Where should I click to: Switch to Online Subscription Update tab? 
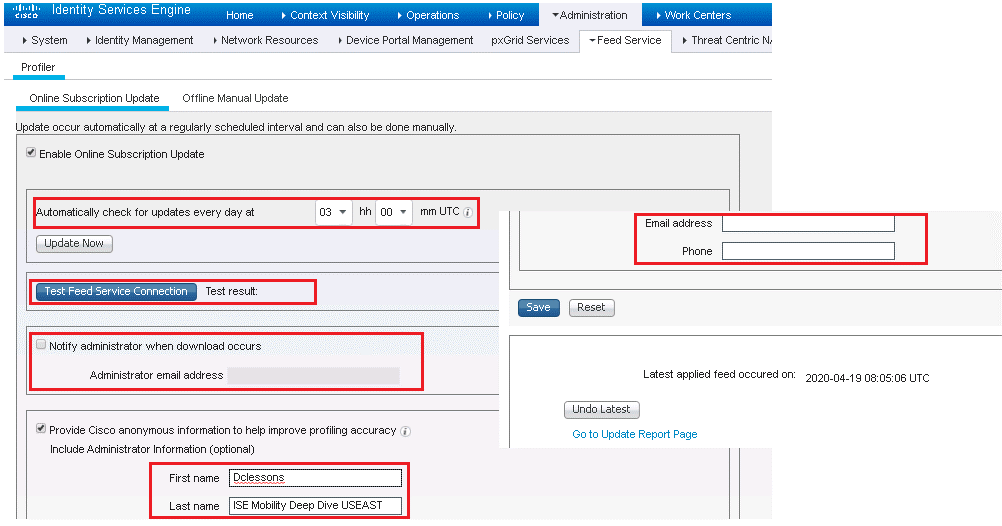(x=94, y=98)
